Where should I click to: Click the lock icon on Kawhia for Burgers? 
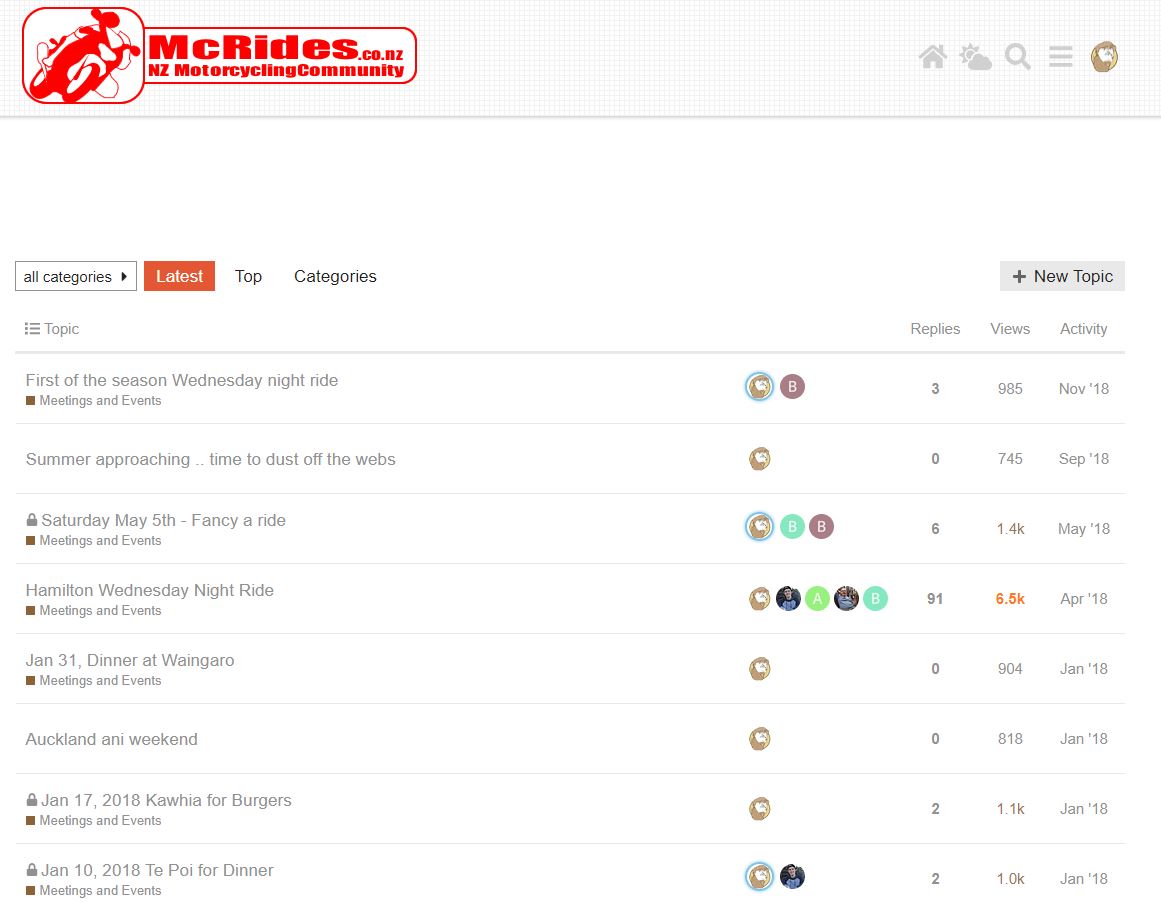(33, 799)
